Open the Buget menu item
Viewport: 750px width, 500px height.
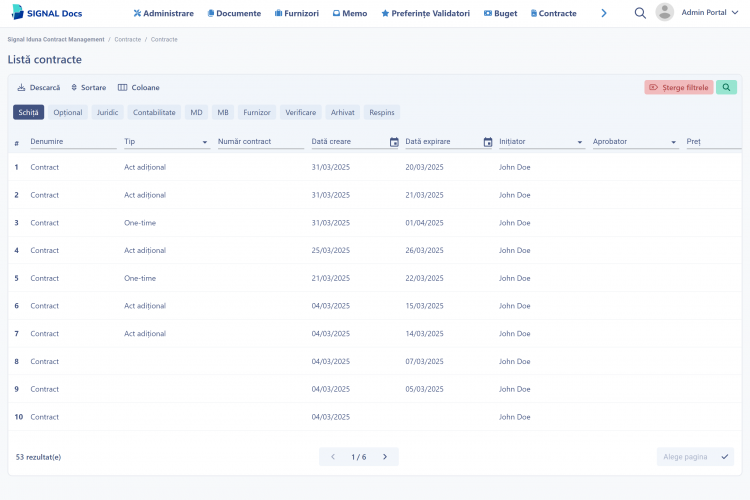coord(500,13)
